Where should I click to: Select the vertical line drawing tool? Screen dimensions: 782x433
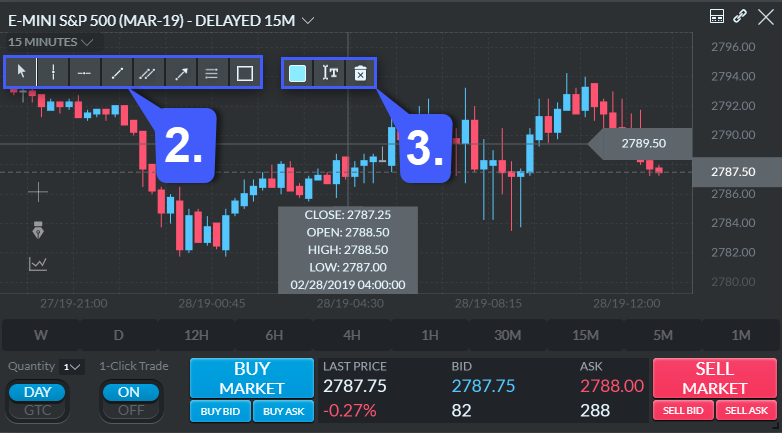(53, 73)
